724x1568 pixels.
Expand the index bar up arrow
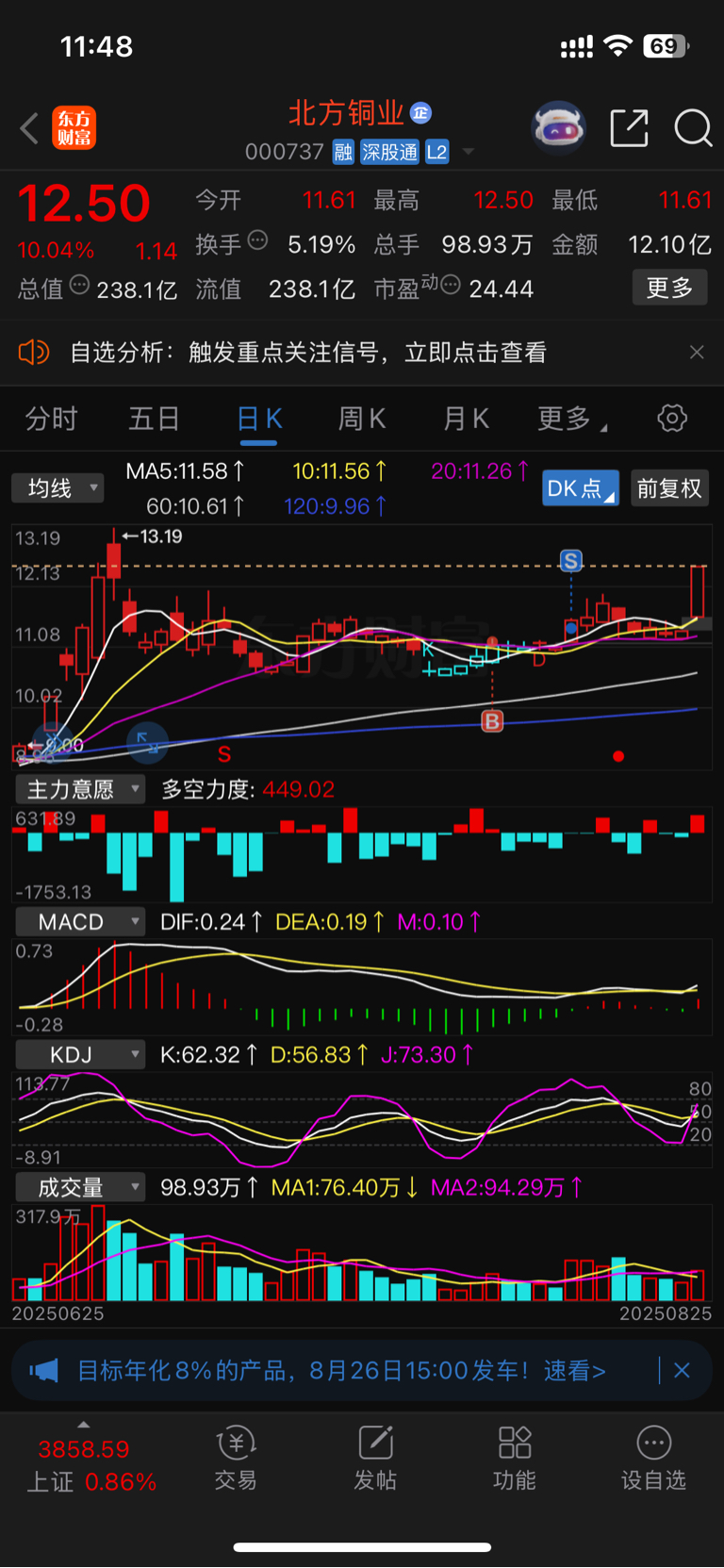84,1425
